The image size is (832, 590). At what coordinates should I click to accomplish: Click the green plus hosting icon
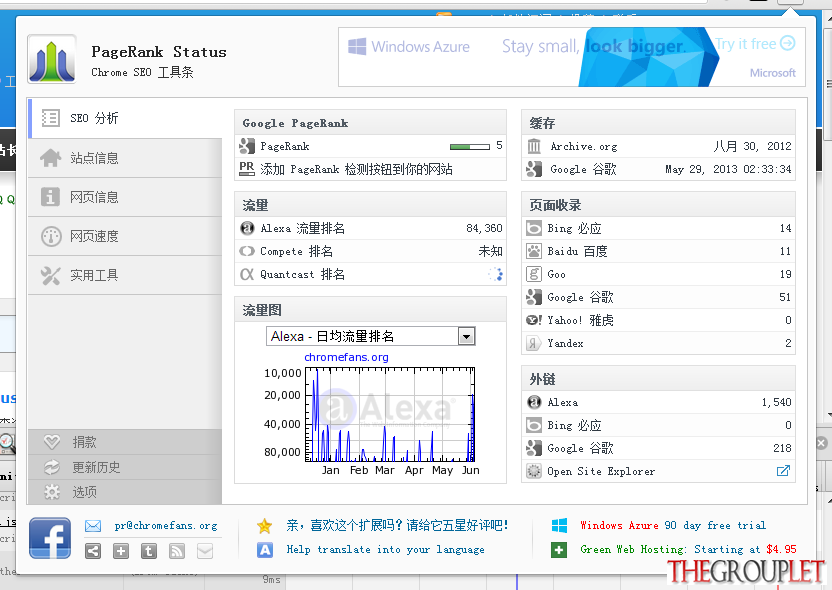pyautogui.click(x=559, y=550)
